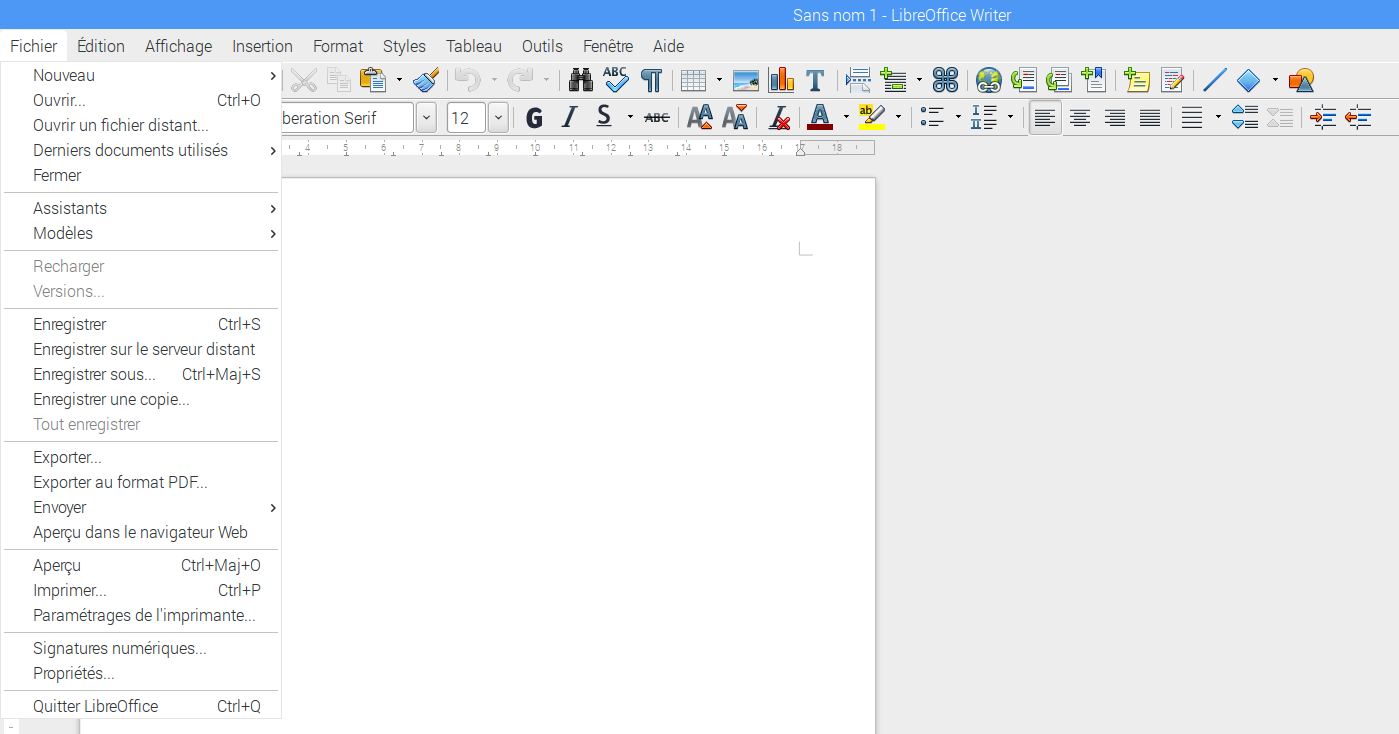
Task: Toggle Align Left button
Action: click(x=1045, y=118)
